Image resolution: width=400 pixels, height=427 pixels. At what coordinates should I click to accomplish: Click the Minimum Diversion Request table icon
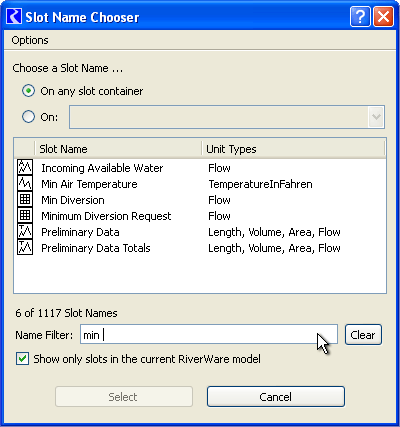pyautogui.click(x=25, y=215)
